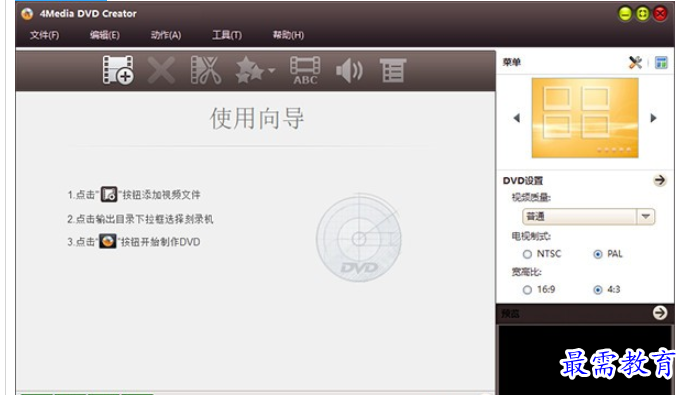Open menu edit tools icon in 菜单 panel
This screenshot has height=395, width=684.
635,62
